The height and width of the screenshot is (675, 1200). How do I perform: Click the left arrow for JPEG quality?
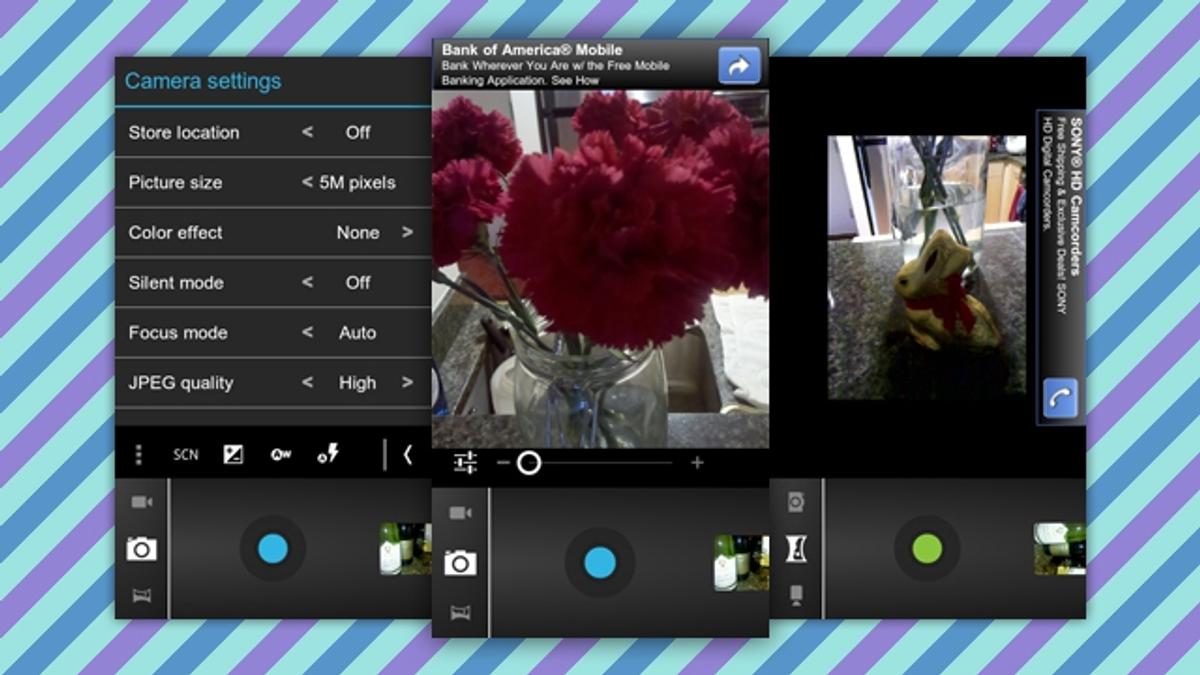click(307, 382)
